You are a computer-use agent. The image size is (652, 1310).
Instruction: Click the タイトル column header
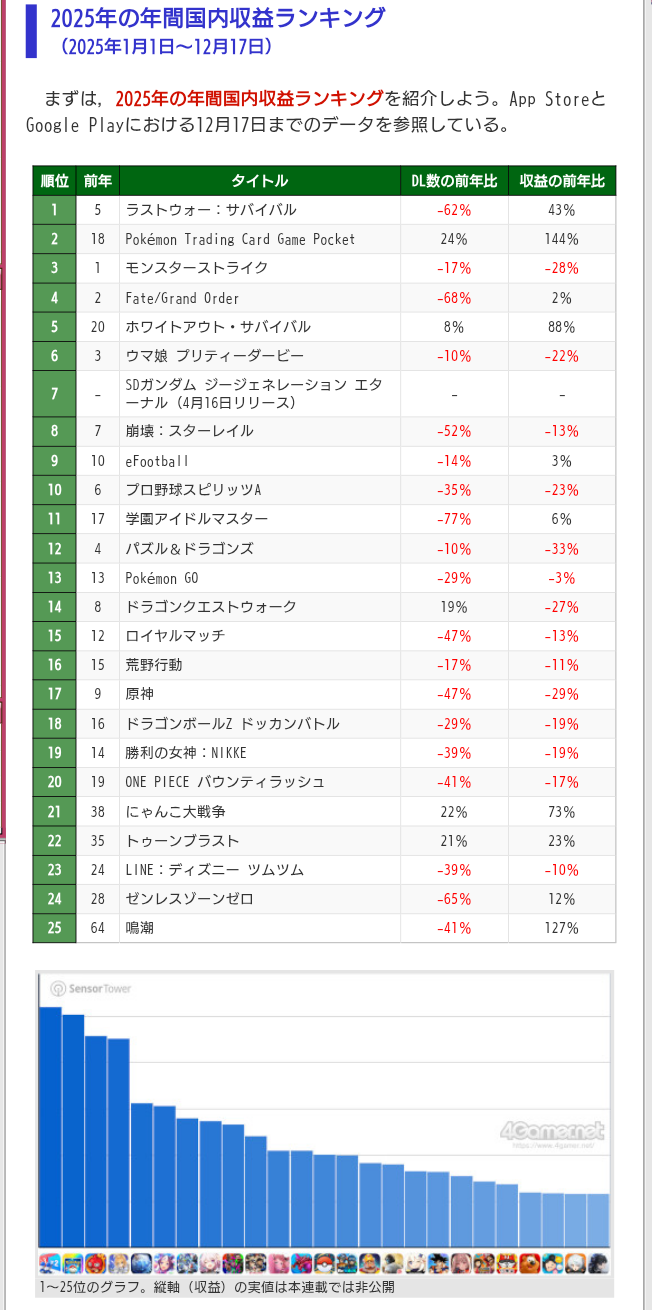click(260, 181)
